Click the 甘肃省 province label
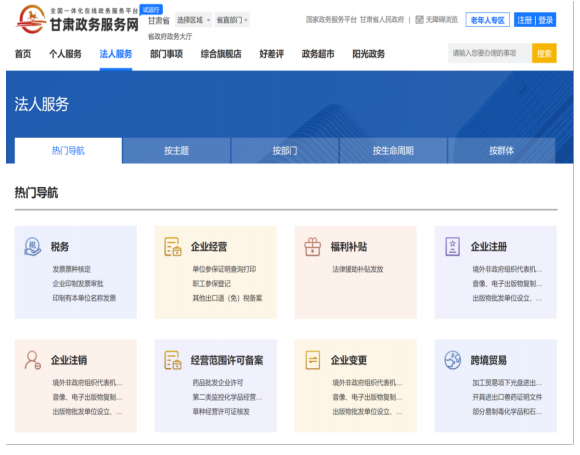The width and height of the screenshot is (580, 455). (159, 20)
